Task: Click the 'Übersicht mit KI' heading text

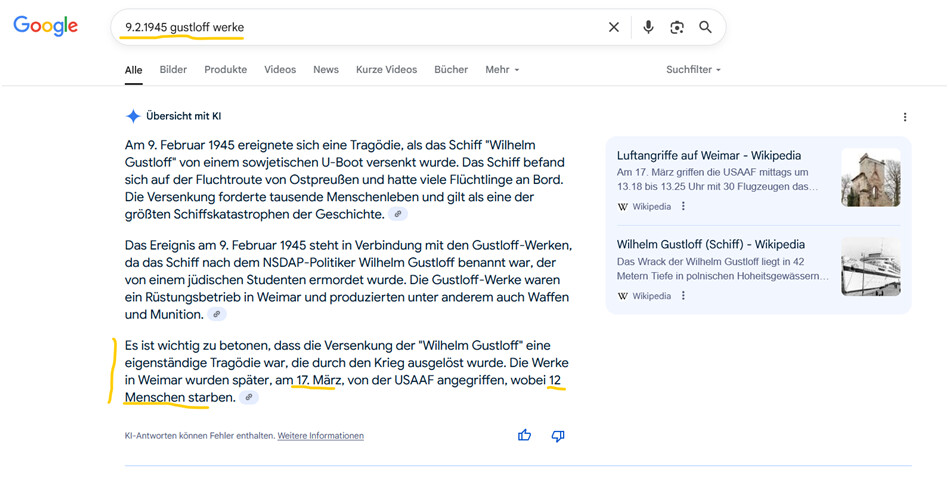Action: (x=183, y=116)
